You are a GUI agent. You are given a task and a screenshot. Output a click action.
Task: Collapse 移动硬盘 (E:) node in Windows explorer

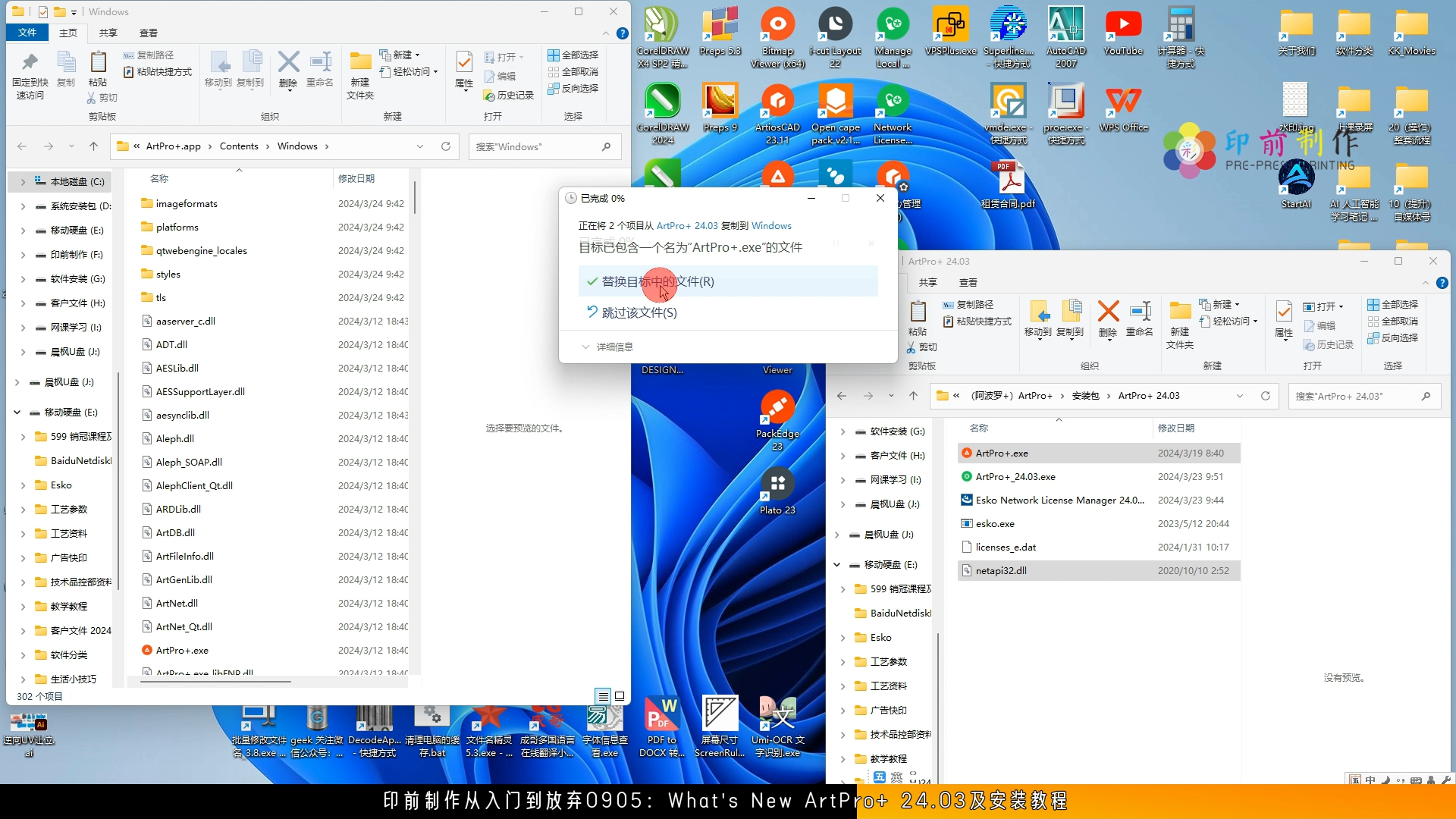(x=17, y=413)
